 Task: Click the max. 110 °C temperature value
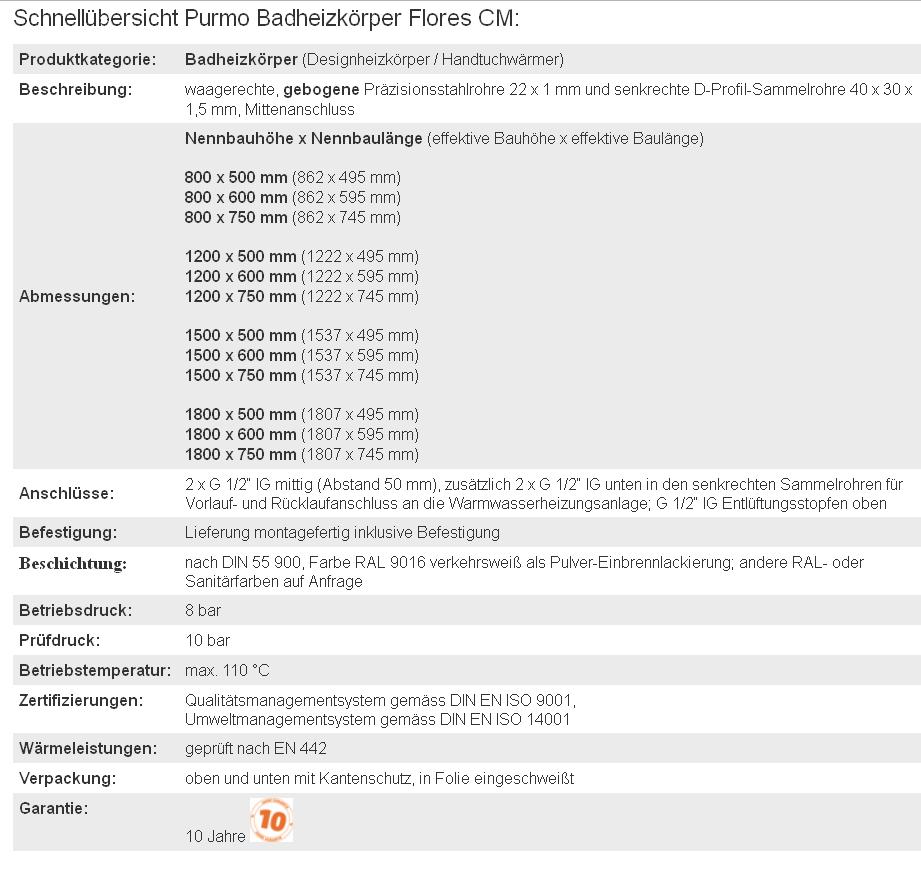tap(227, 670)
